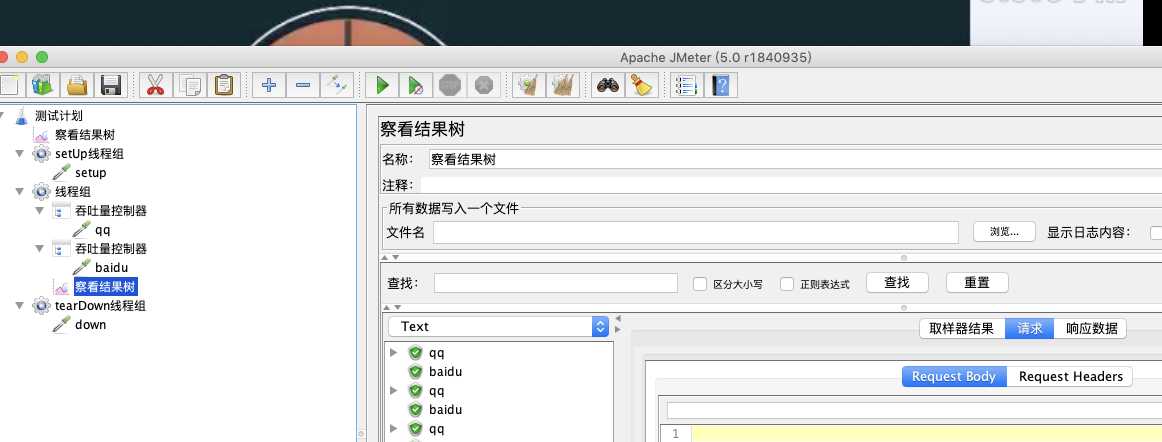The height and width of the screenshot is (442, 1162).
Task: Click the Open file folder icon
Action: [77, 85]
